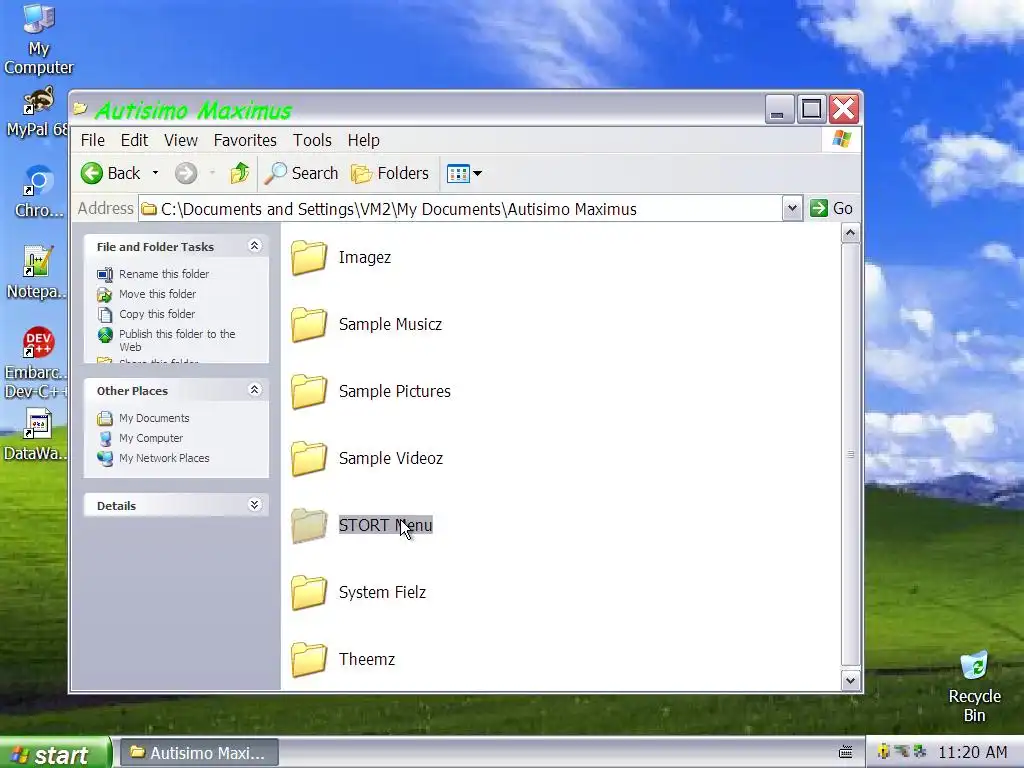This screenshot has height=768, width=1024.
Task: Expand the Address bar dropdown
Action: pyautogui.click(x=792, y=208)
